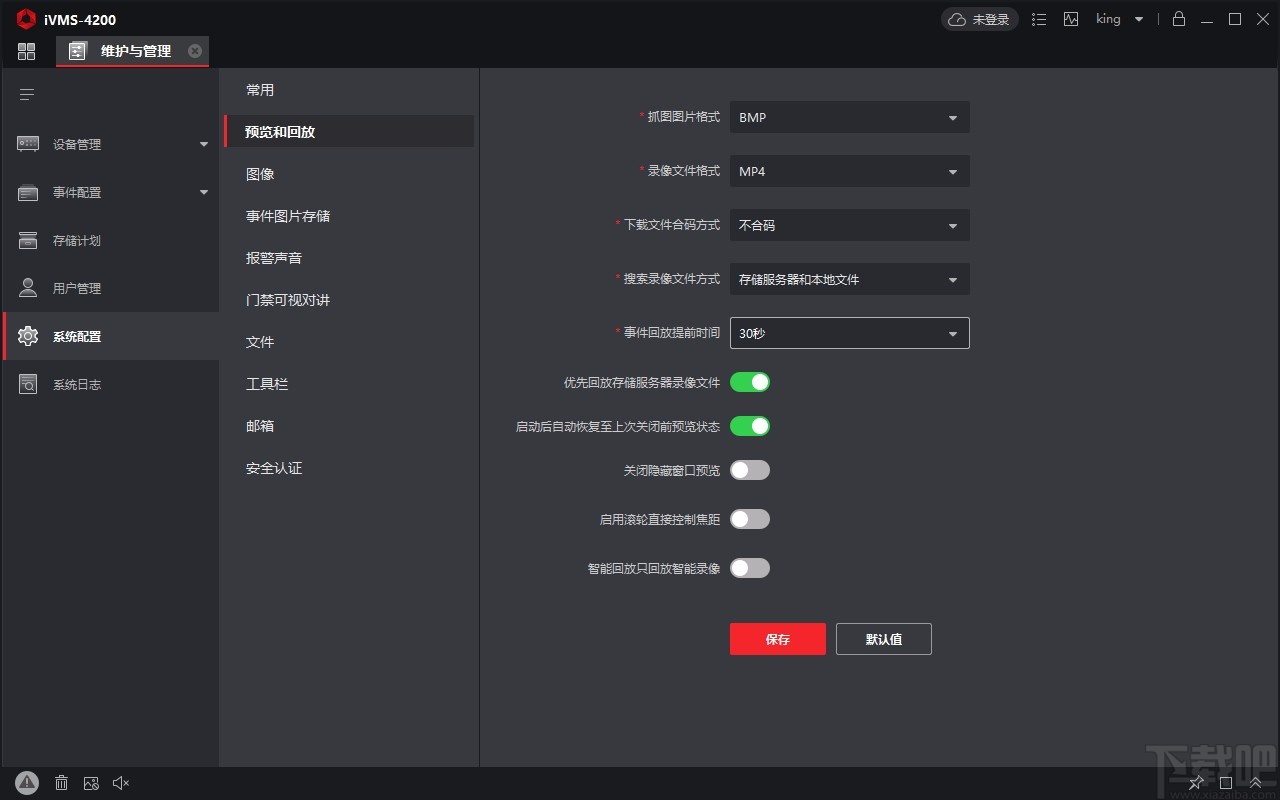The image size is (1280, 800).
Task: Open alarm notifications via warning icon
Action: tap(27, 783)
